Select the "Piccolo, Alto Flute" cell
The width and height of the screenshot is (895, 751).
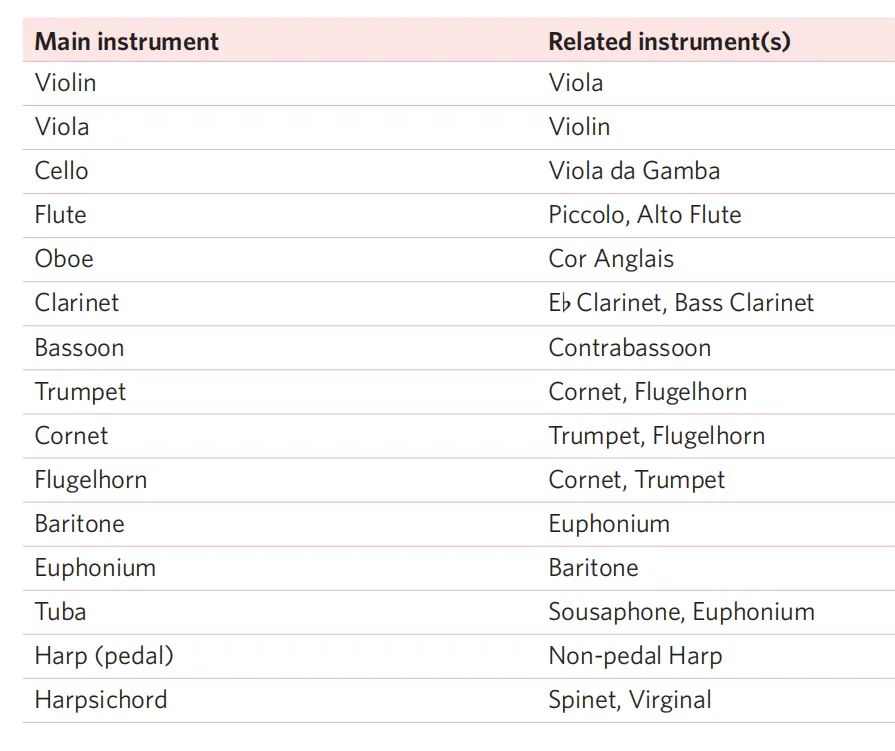[645, 215]
